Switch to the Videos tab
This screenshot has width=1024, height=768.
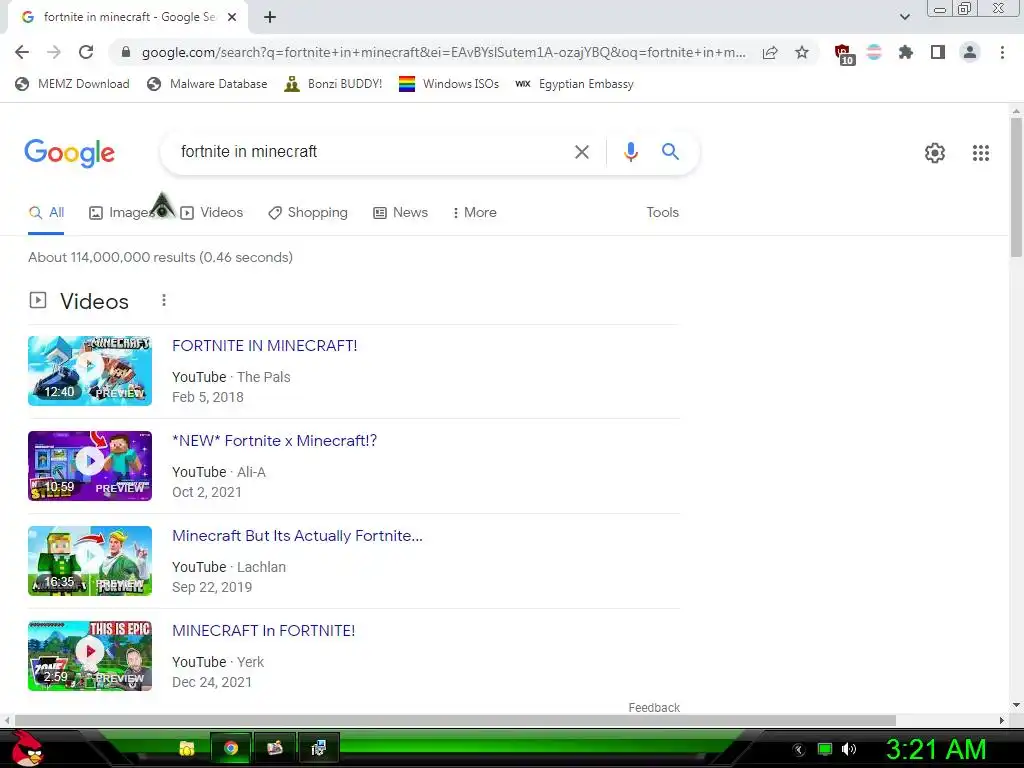point(212,212)
